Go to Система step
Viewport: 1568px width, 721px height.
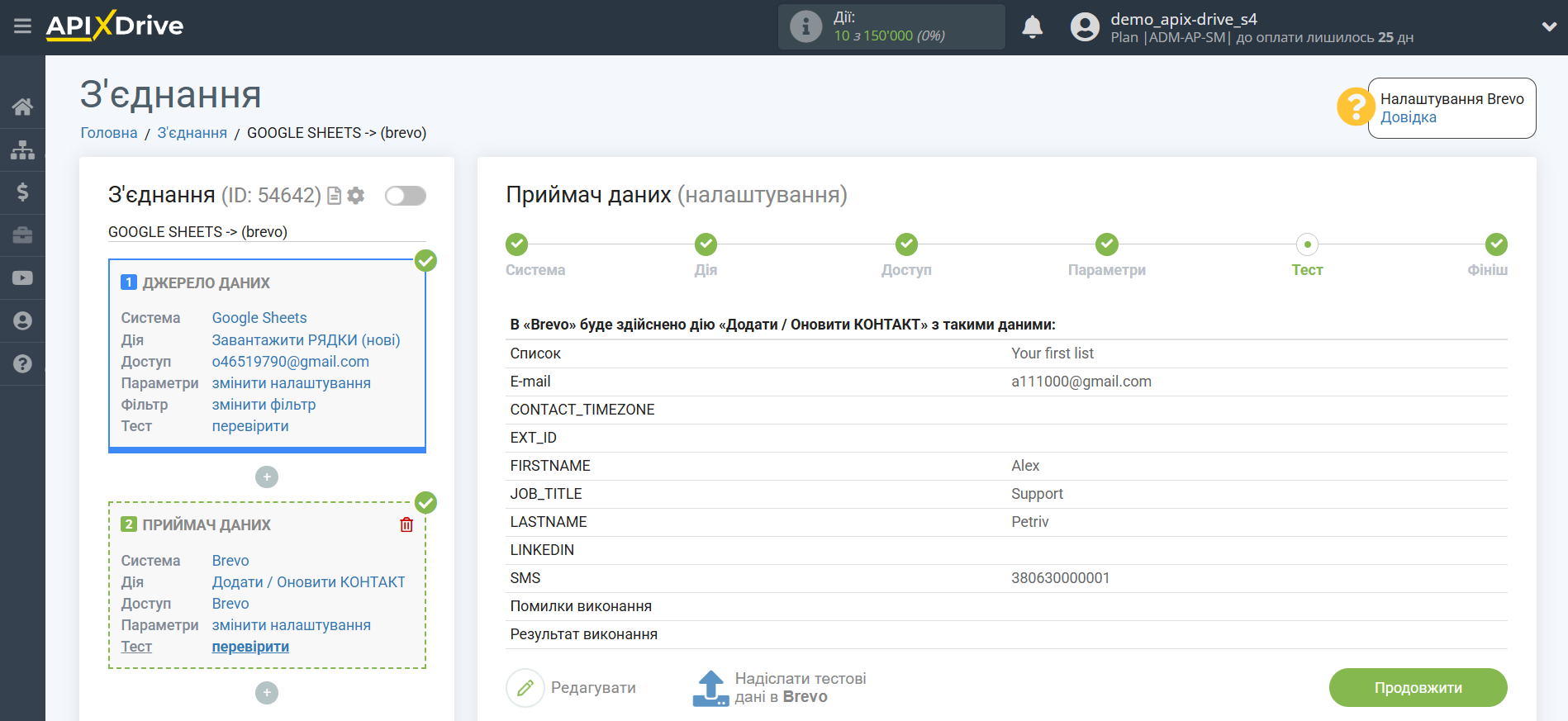pos(517,244)
